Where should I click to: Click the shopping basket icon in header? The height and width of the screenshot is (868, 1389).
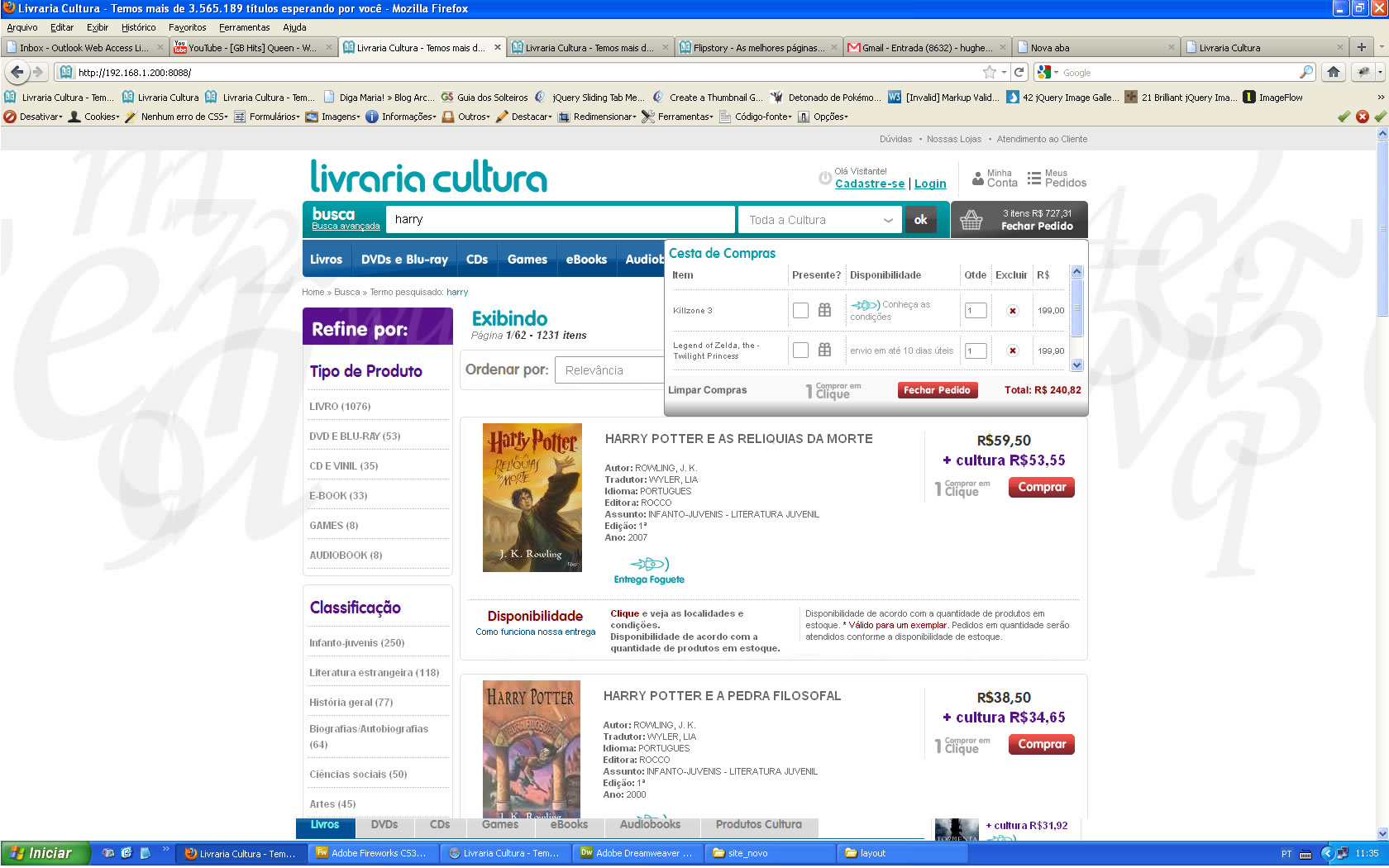click(971, 220)
